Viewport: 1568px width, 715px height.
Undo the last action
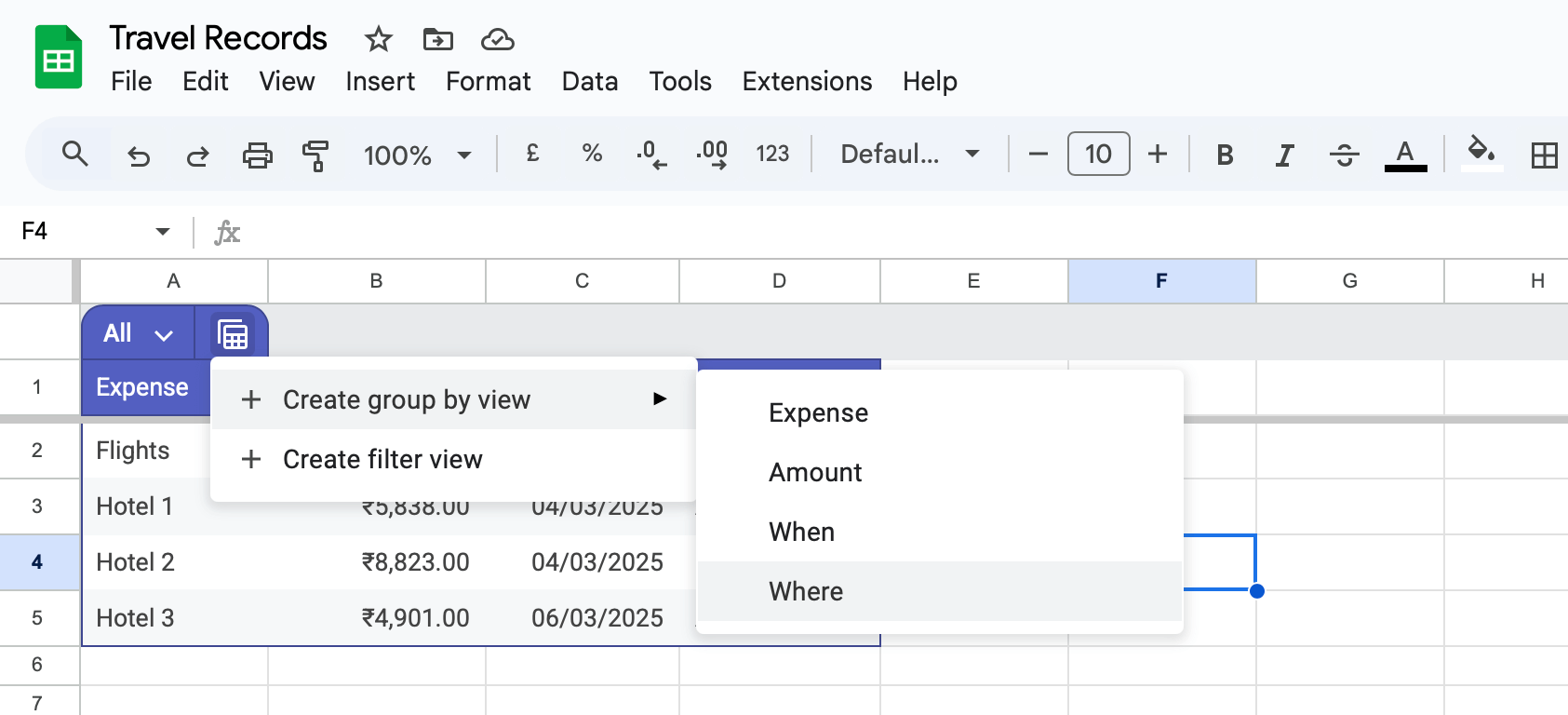pos(139,155)
